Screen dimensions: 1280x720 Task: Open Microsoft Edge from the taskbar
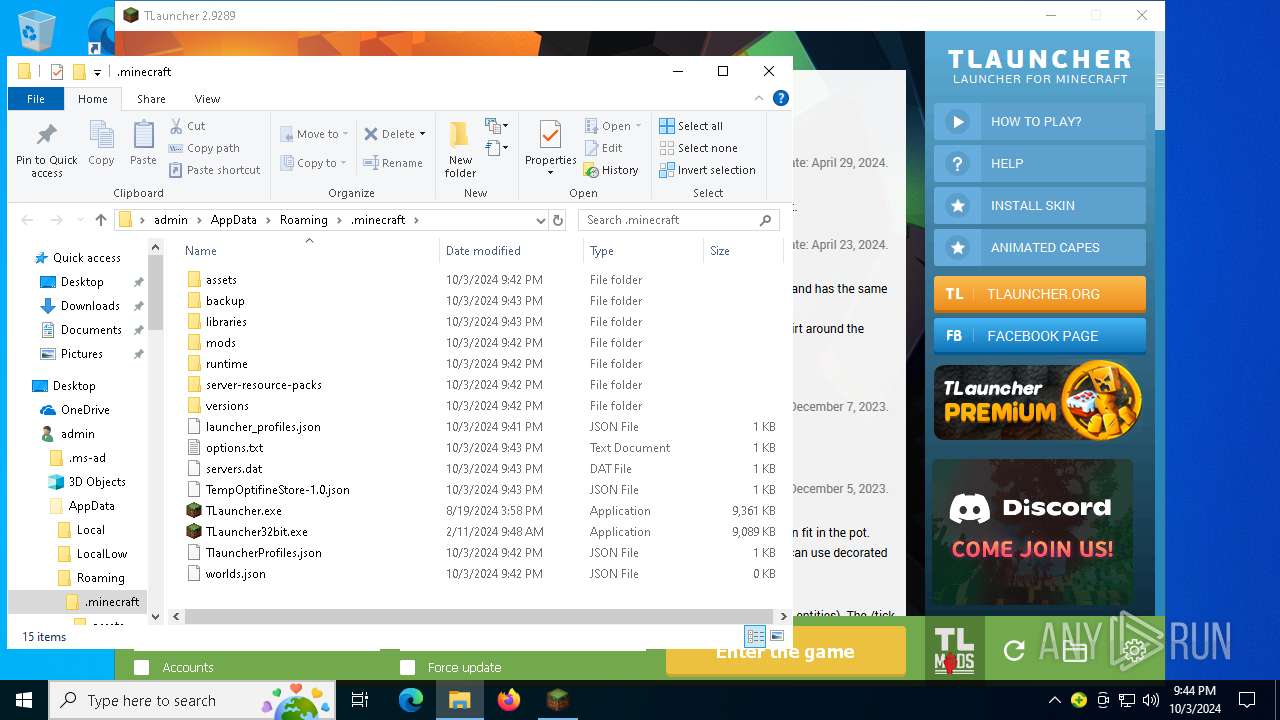click(411, 700)
